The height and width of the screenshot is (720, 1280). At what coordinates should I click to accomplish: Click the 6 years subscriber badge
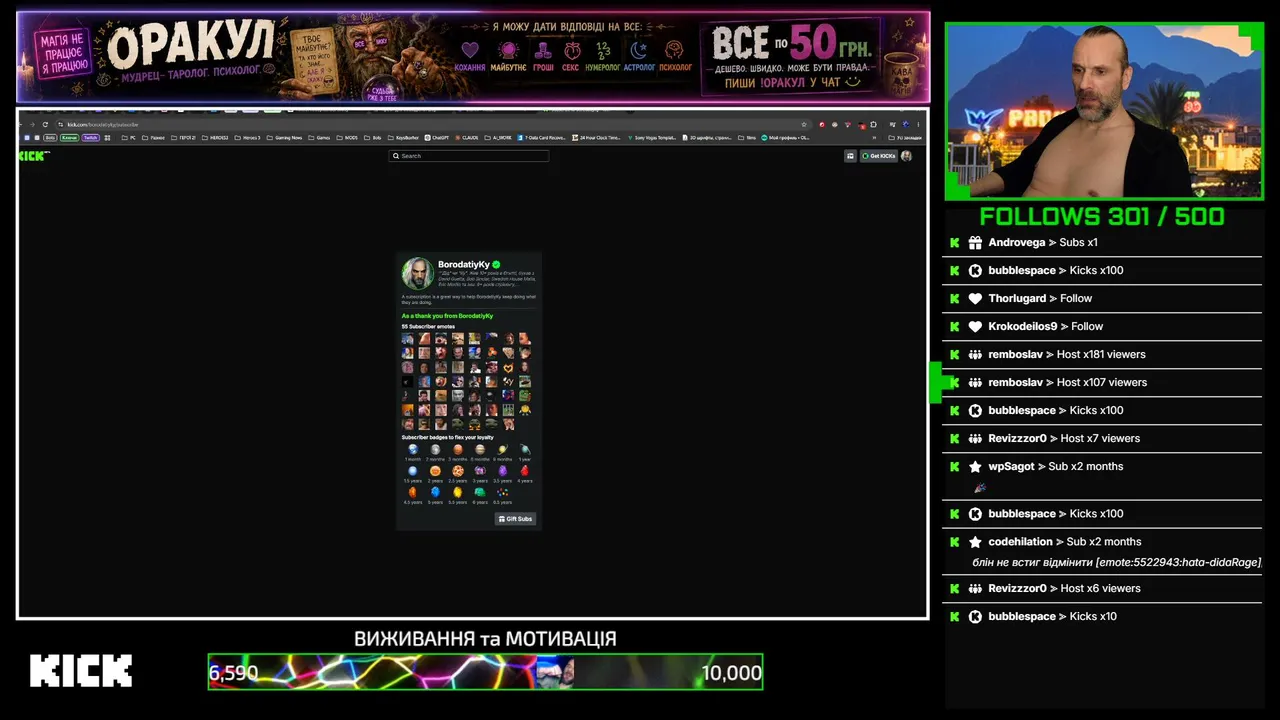(480, 494)
